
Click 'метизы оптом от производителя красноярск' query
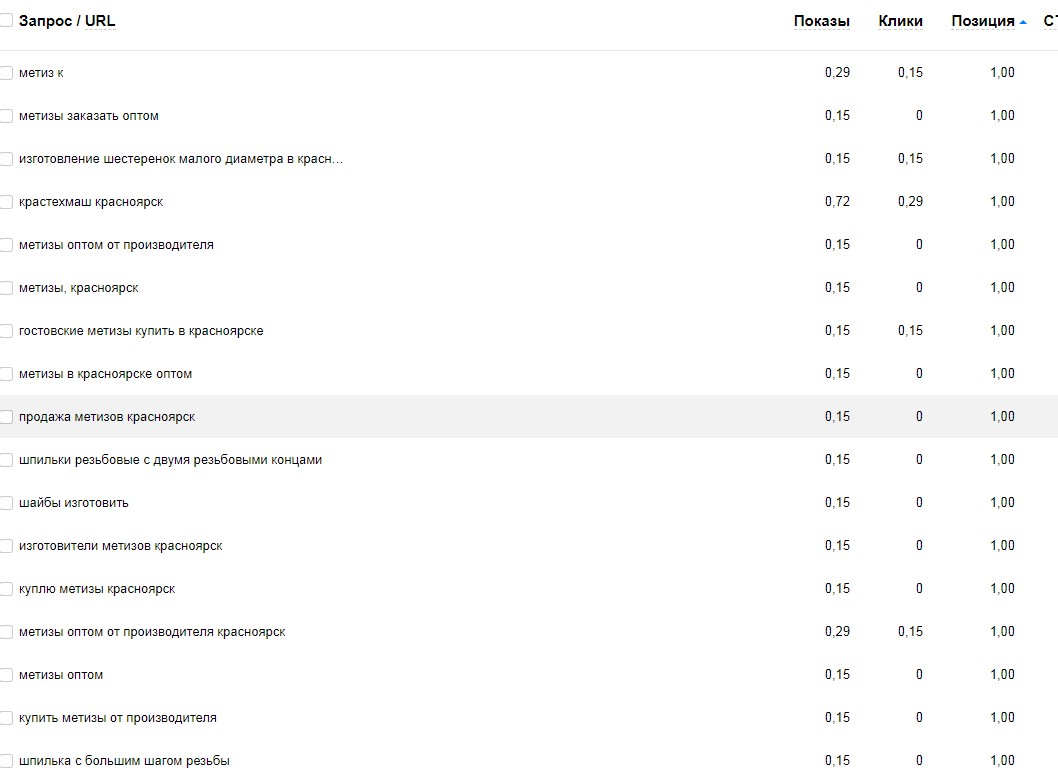tap(152, 632)
